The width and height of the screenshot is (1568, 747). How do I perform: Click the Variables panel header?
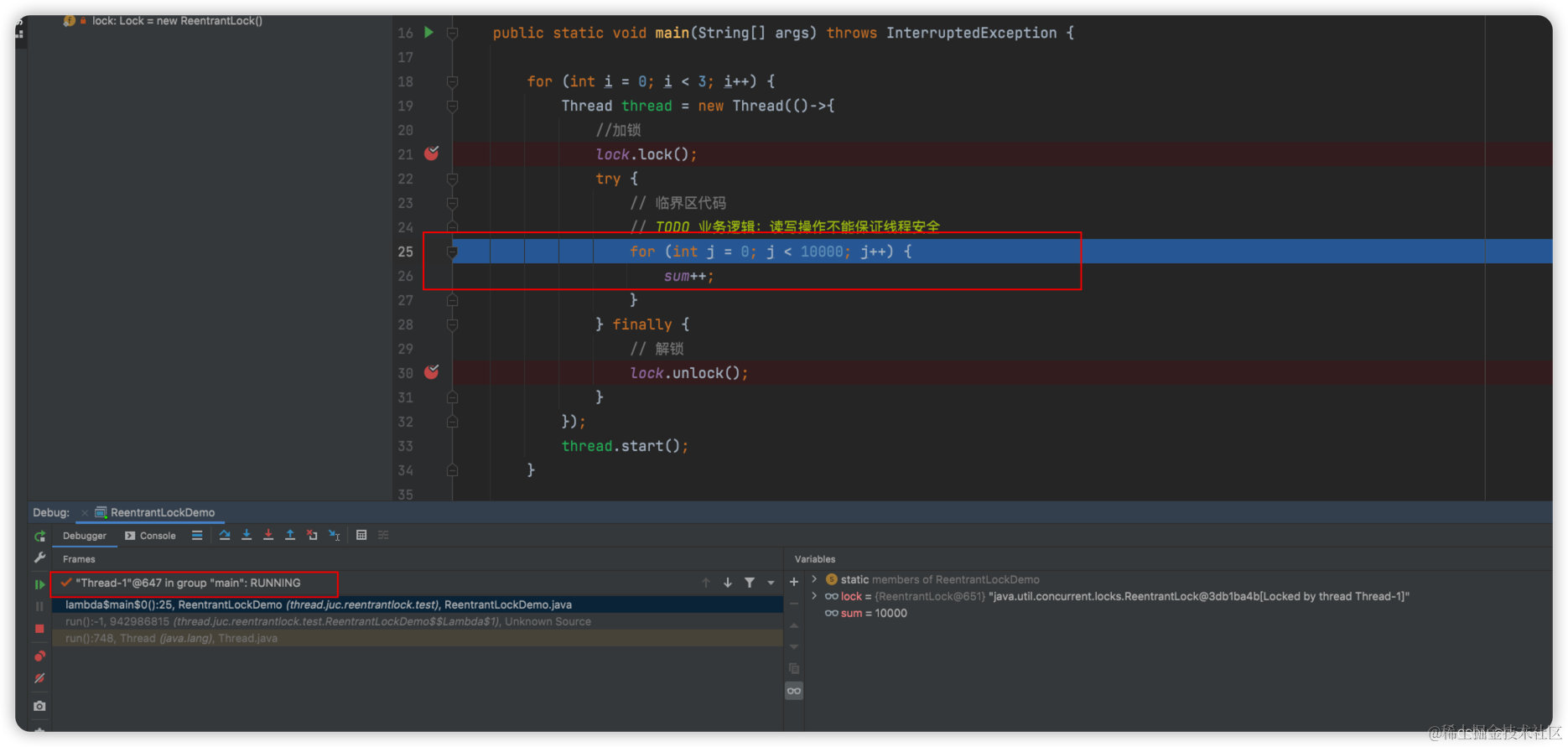(x=815, y=559)
